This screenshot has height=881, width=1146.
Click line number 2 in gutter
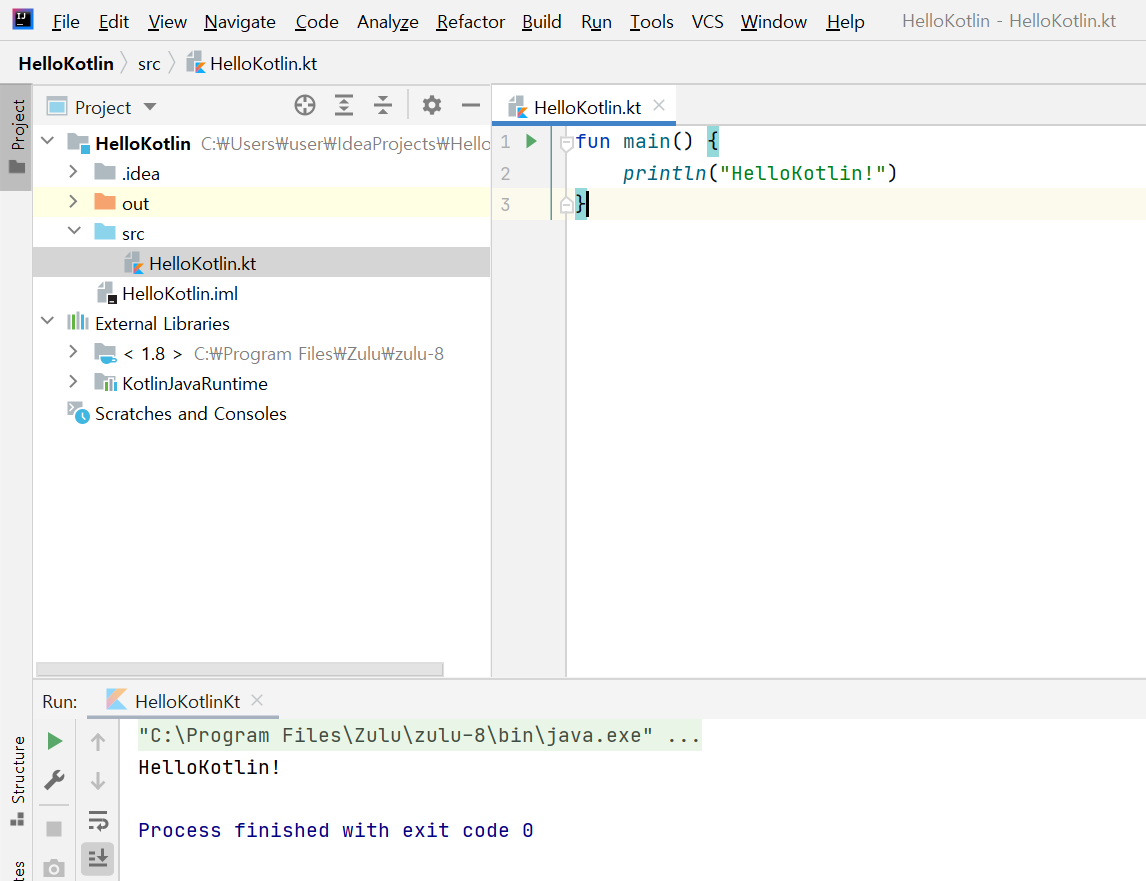coord(505,173)
